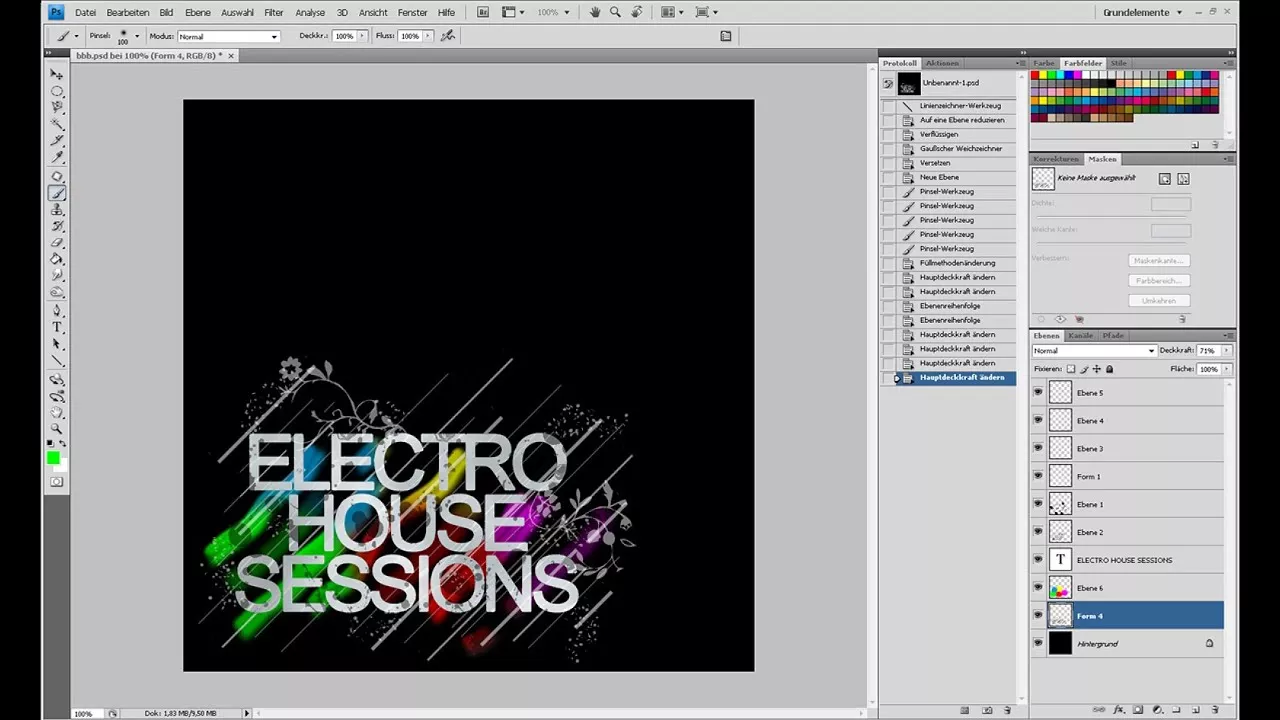Click the Maskenkante button

click(x=1158, y=259)
